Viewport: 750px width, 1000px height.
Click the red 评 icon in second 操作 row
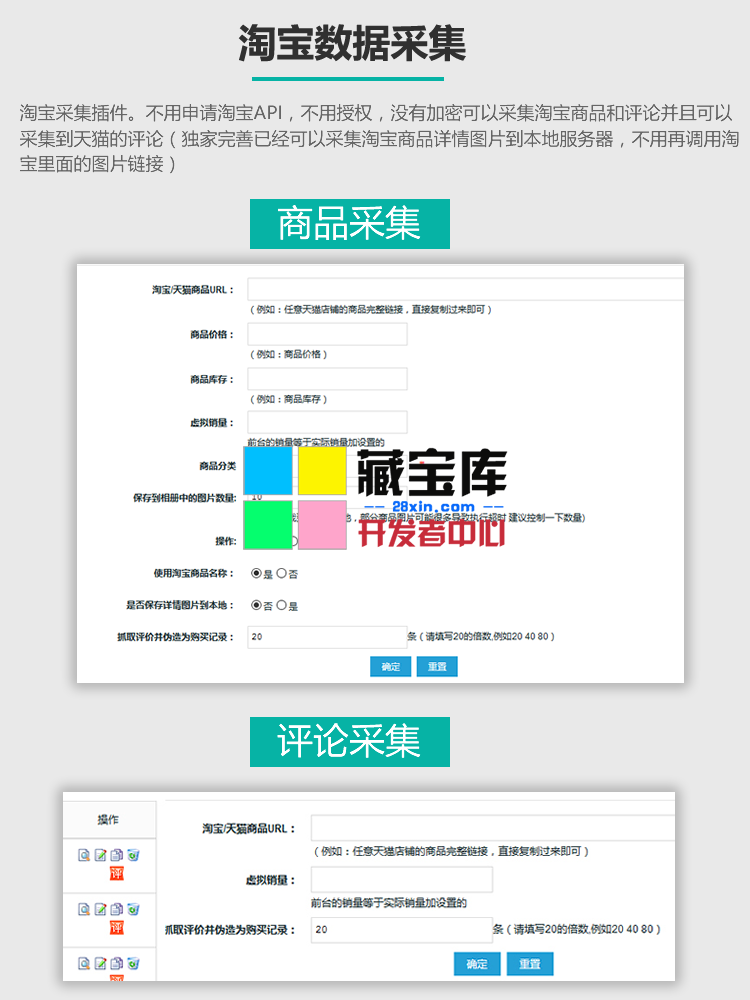pyautogui.click(x=117, y=927)
